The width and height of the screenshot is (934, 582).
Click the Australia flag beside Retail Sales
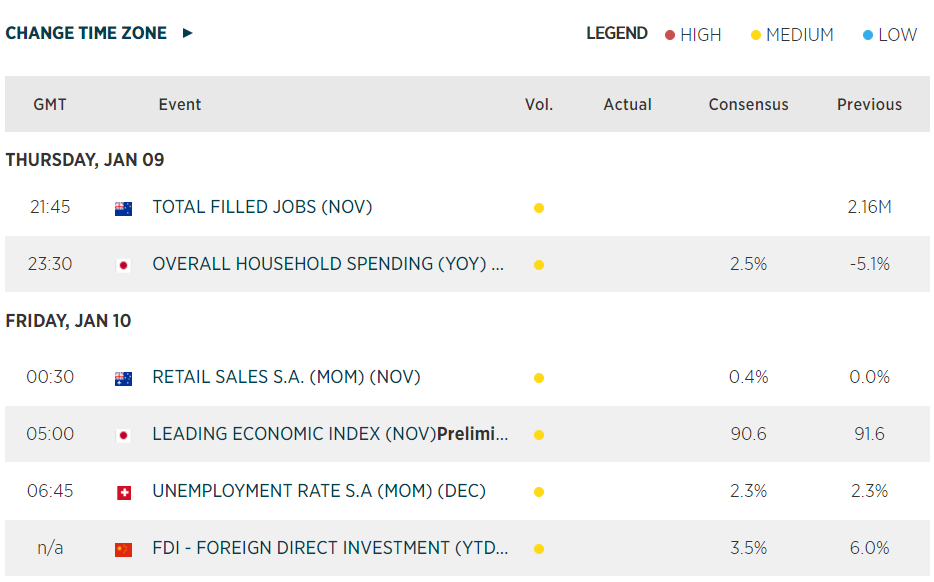pos(124,378)
